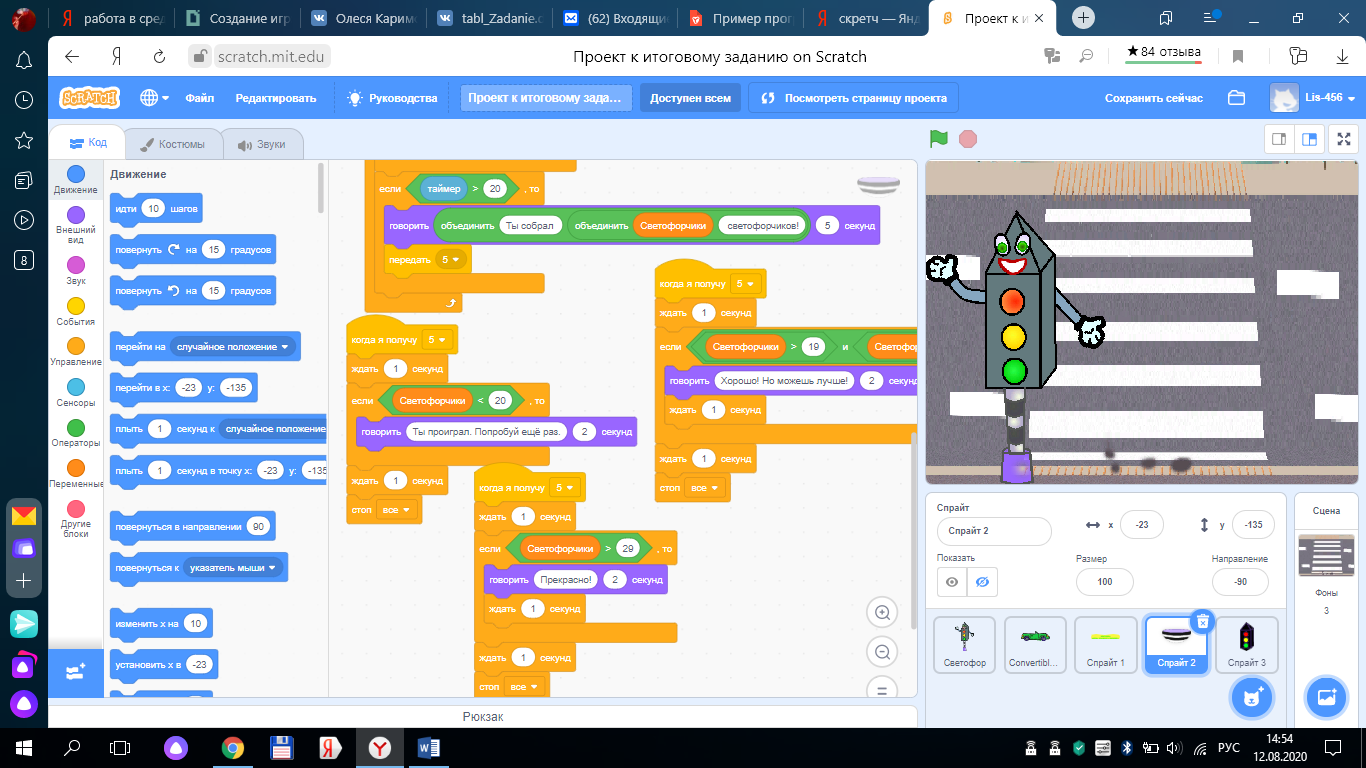Open Lis-456 account menu
The image size is (1366, 768).
pyautogui.click(x=1313, y=98)
